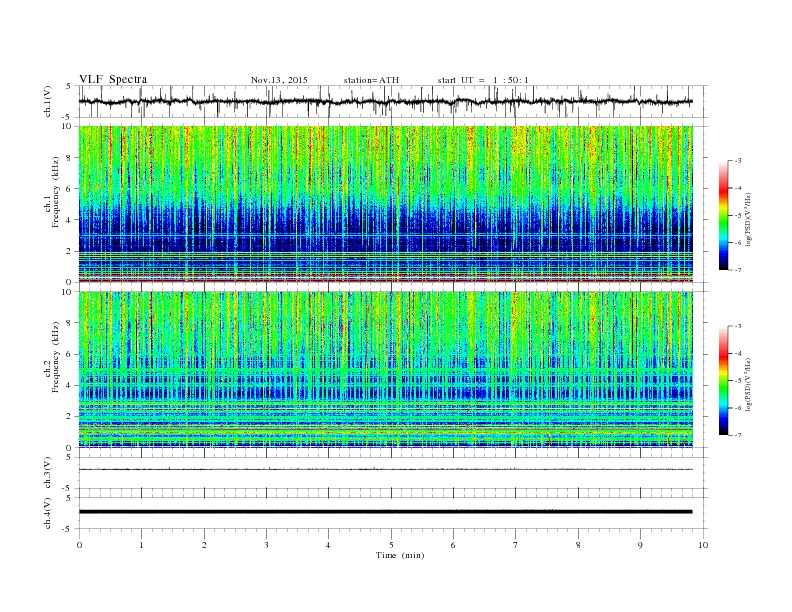Click the ch.3 flat waveform trace

(x=386, y=469)
